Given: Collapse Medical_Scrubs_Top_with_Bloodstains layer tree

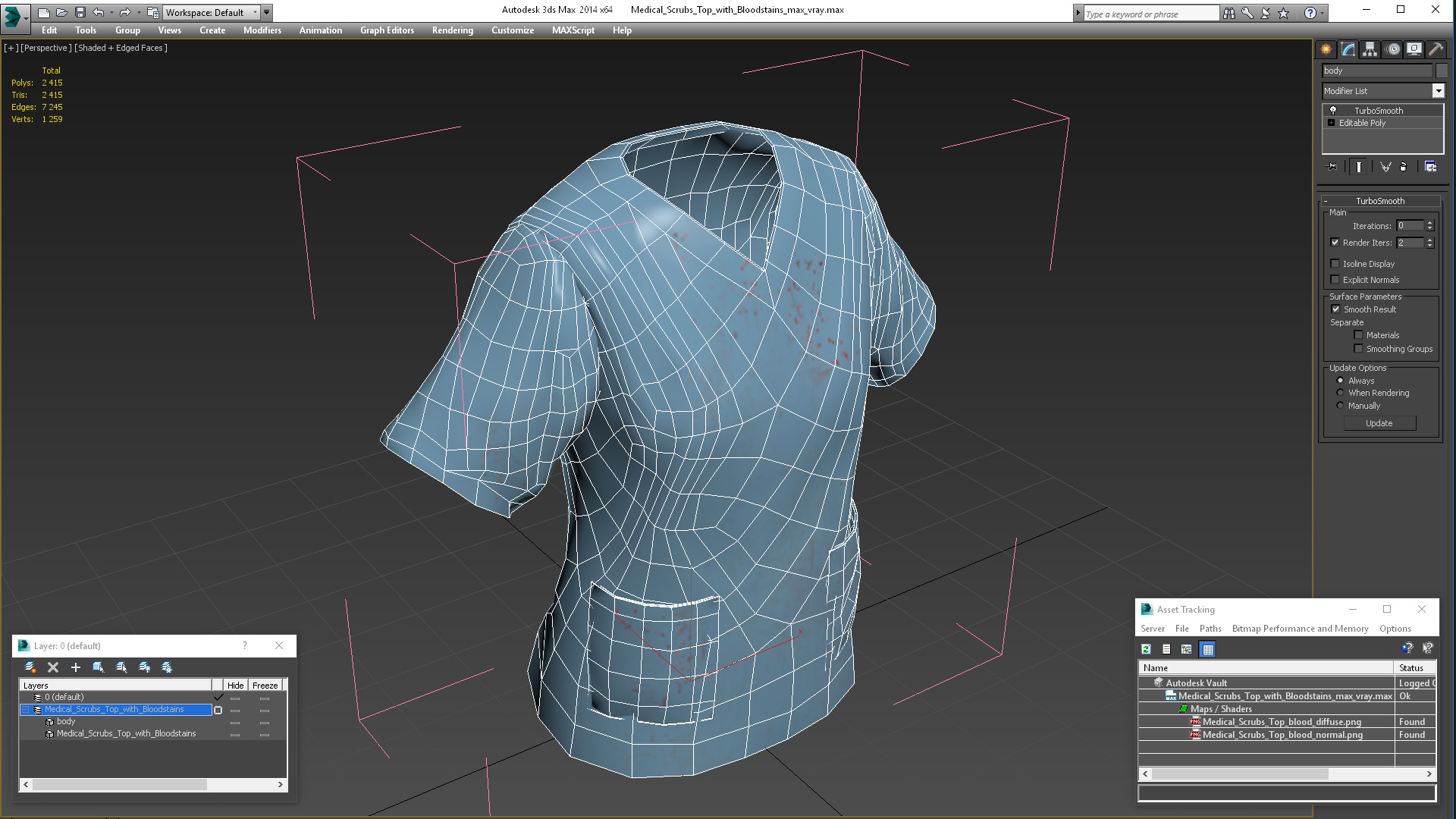Looking at the screenshot, I should pyautogui.click(x=25, y=710).
